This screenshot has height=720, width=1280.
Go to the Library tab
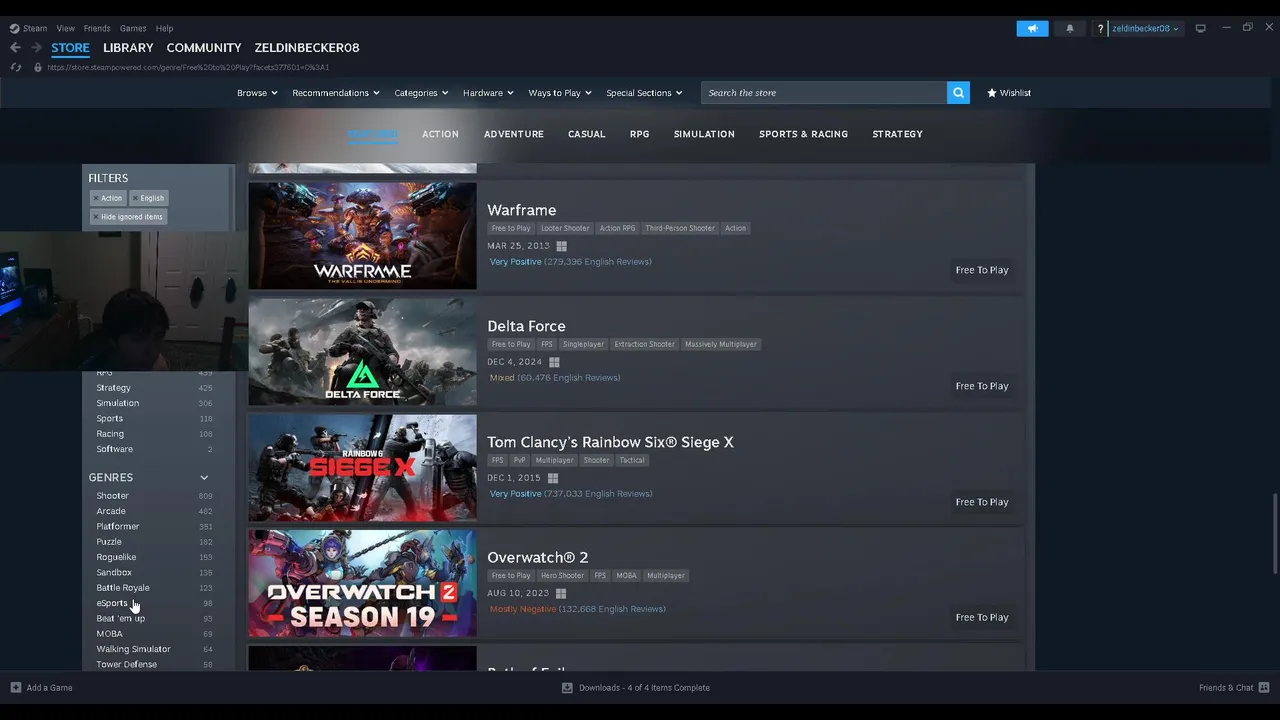pos(128,47)
